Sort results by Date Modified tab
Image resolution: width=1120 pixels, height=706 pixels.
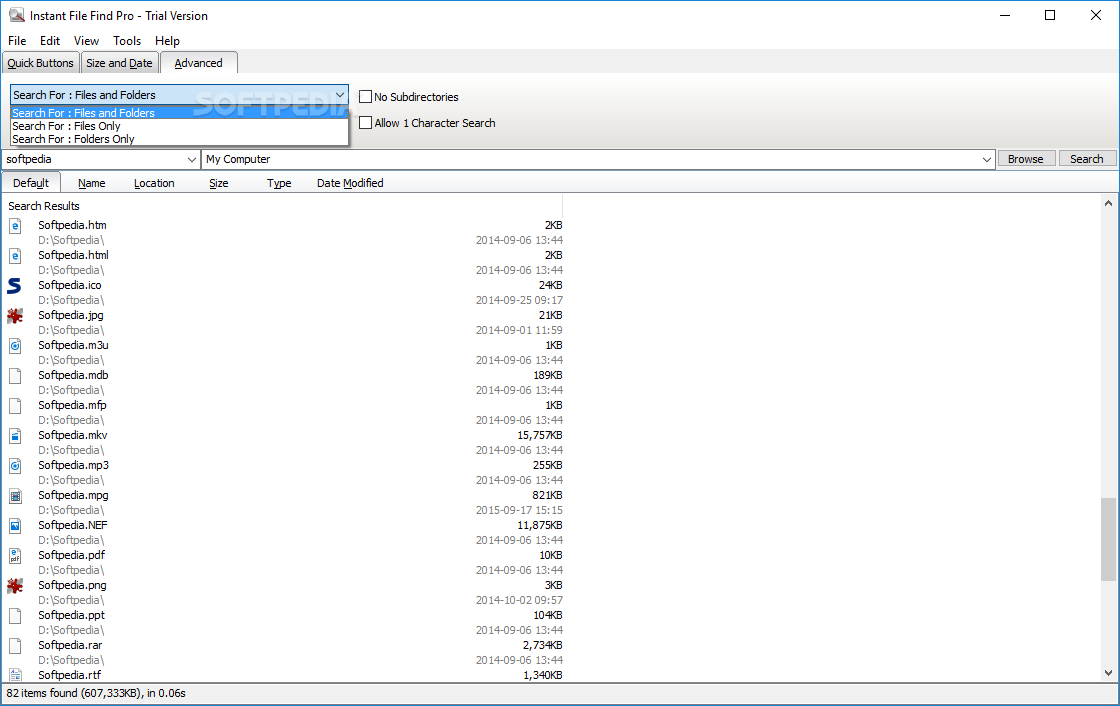[350, 183]
